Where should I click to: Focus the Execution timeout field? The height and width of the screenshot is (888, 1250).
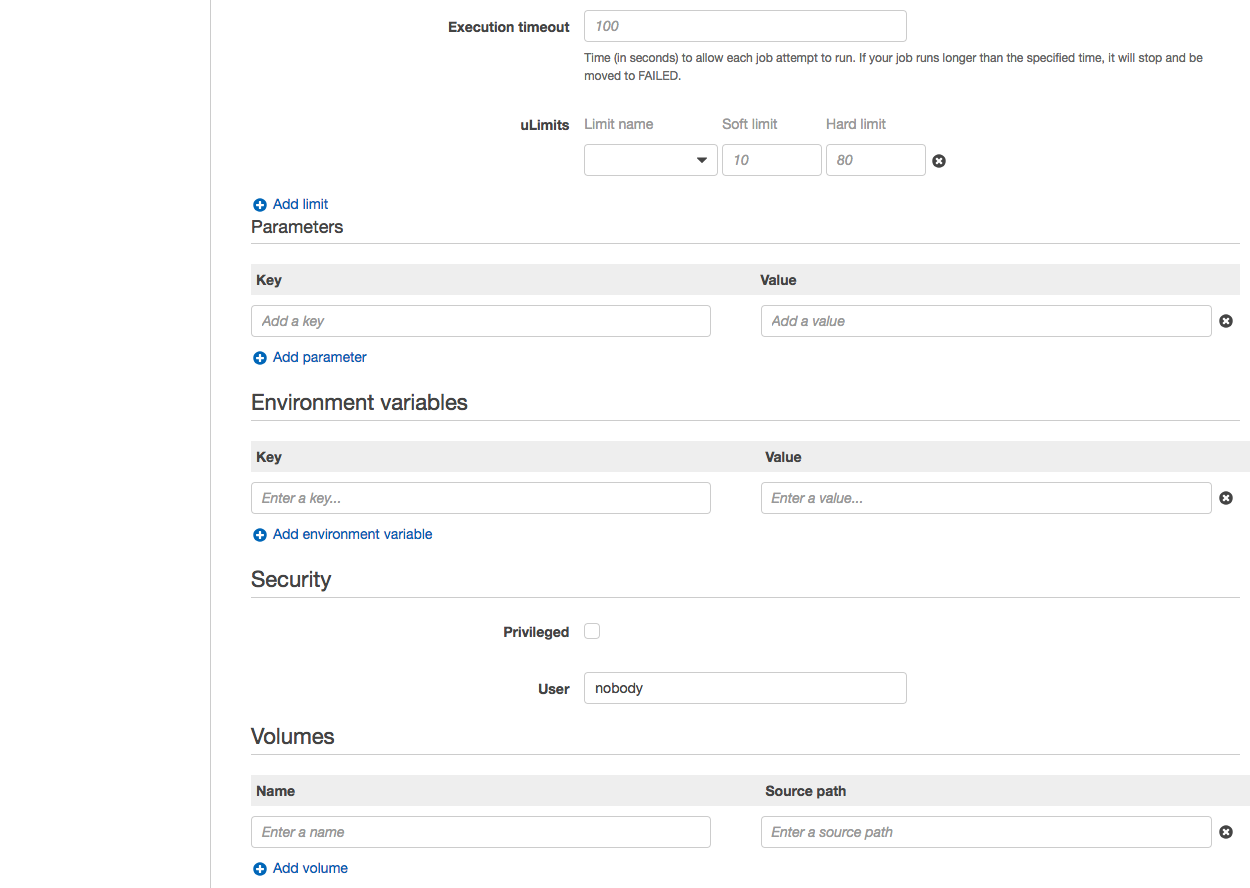tap(745, 26)
